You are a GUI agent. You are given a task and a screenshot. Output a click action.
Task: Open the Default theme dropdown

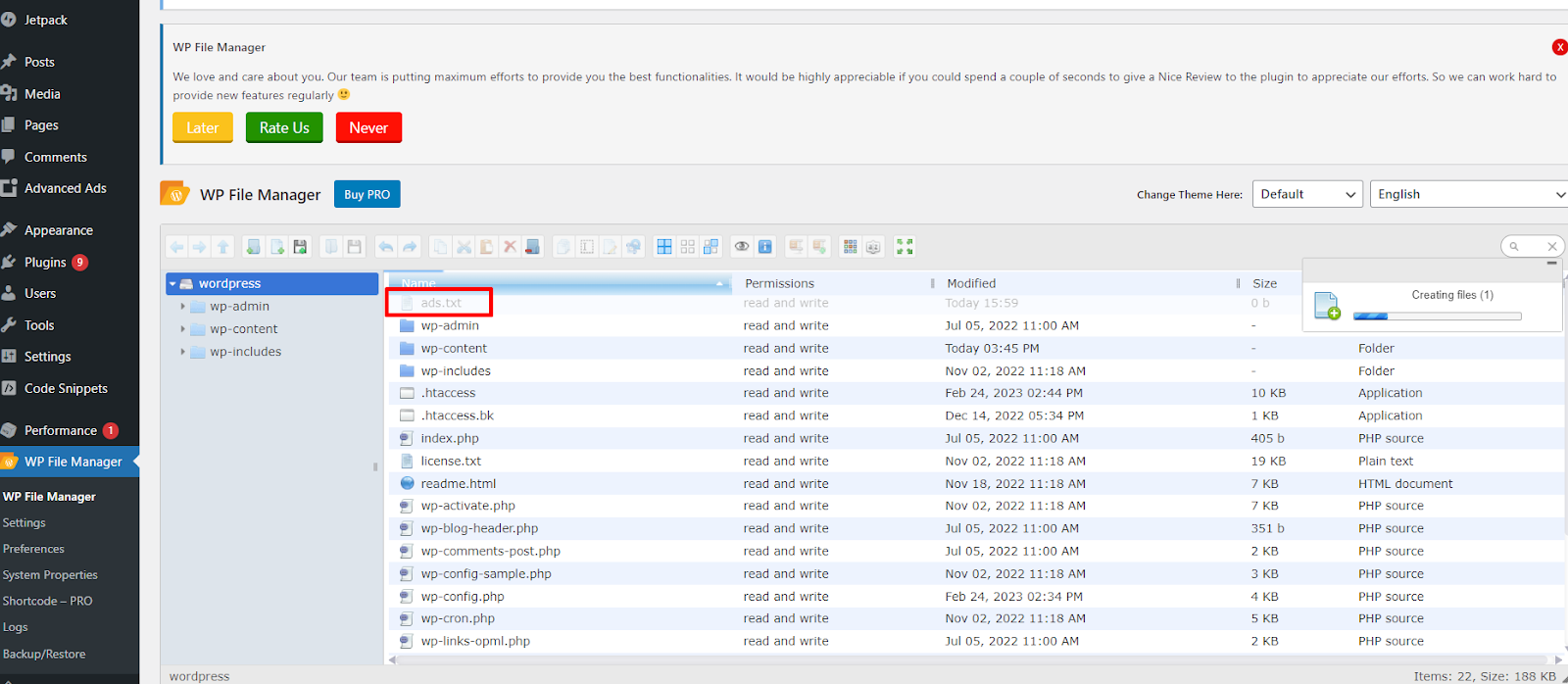(x=1307, y=194)
